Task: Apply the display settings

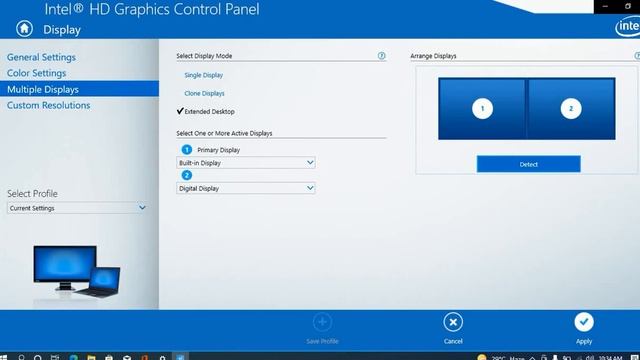Action: pyautogui.click(x=584, y=322)
